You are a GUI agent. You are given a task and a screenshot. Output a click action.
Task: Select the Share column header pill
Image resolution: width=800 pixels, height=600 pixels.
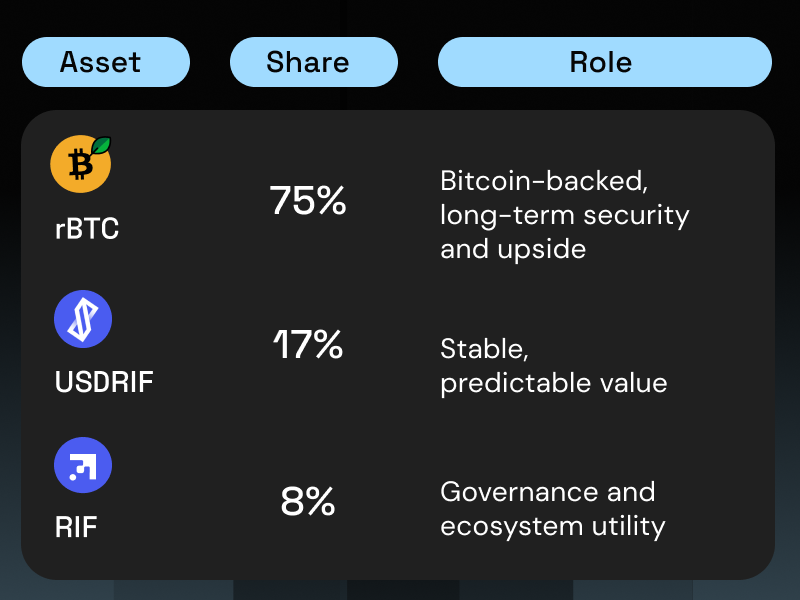point(314,62)
